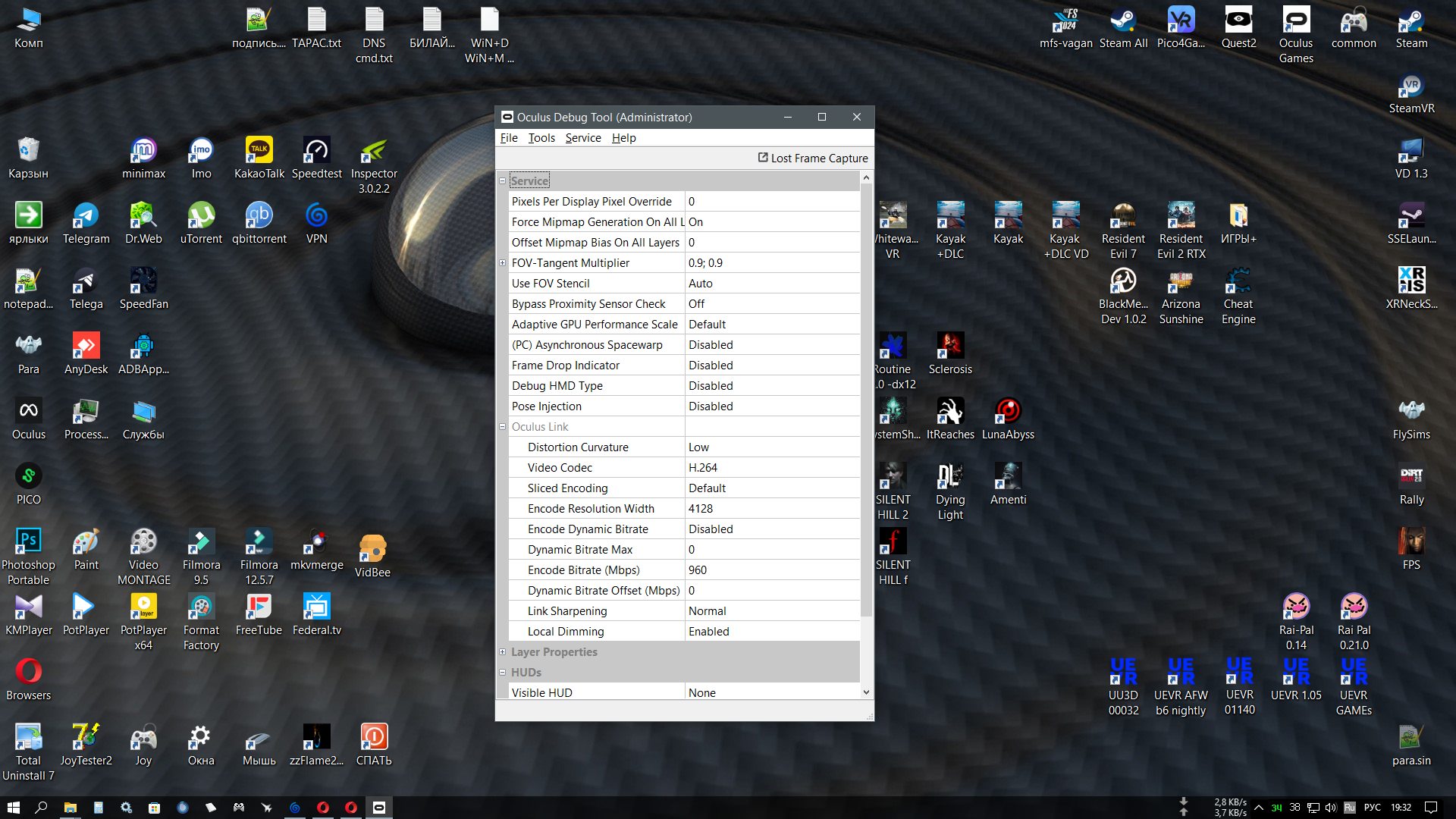Open Nvidia Inspector 3.0.2.2 shortcut

click(374, 165)
